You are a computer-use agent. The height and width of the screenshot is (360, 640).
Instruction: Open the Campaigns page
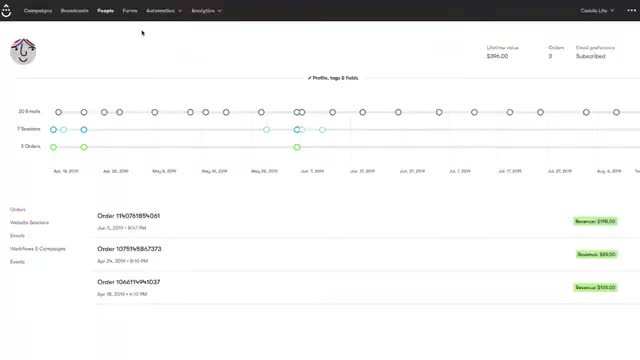tap(38, 11)
